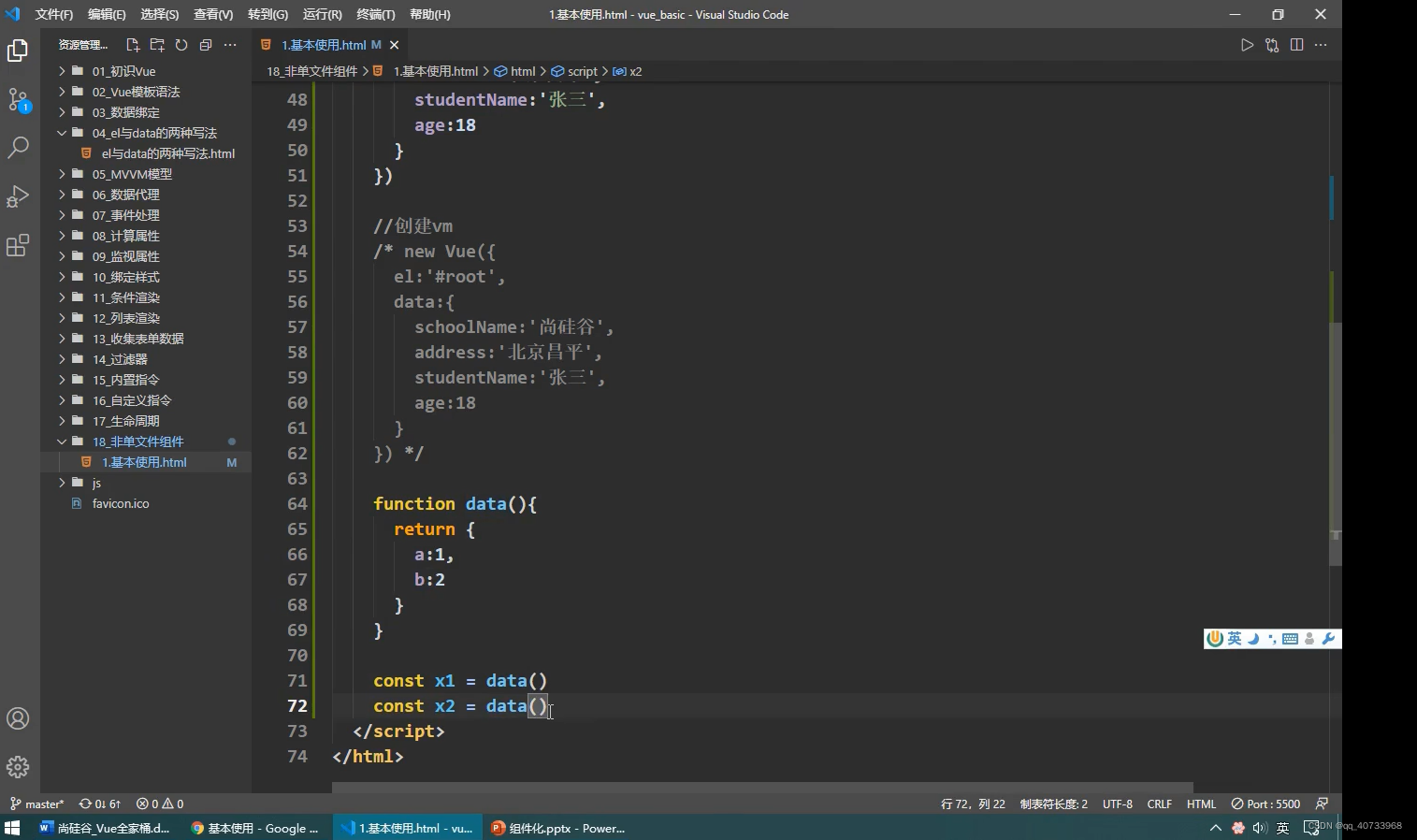The width and height of the screenshot is (1417, 840).
Task: Click New Folder icon in explorer header
Action: pos(157,45)
